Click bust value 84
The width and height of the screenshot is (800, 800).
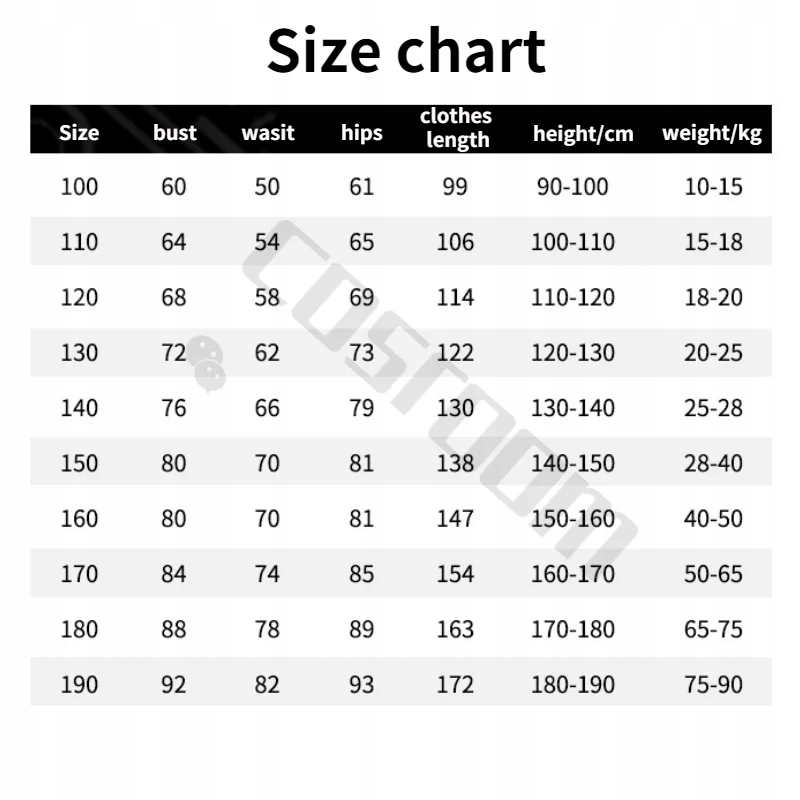[x=173, y=574]
